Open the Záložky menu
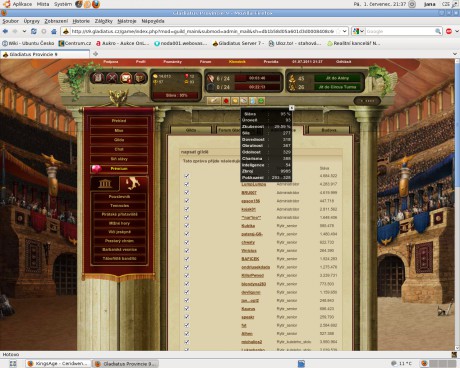This screenshot has height=368, width=460. pyautogui.click(x=103, y=21)
